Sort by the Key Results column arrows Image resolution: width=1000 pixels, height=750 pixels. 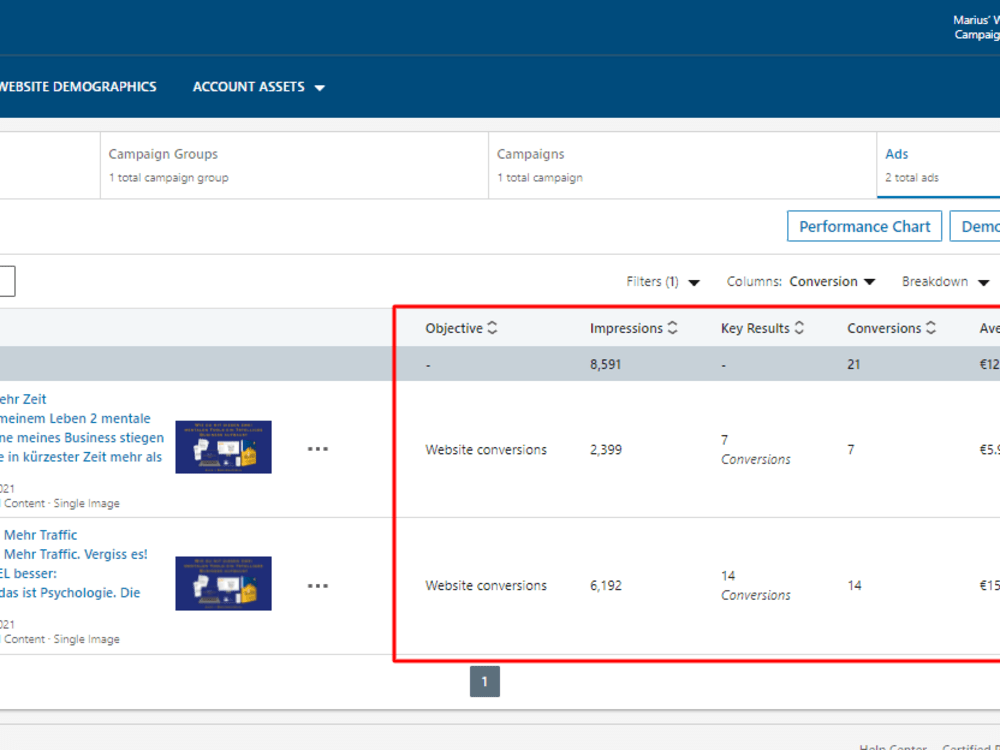click(799, 328)
